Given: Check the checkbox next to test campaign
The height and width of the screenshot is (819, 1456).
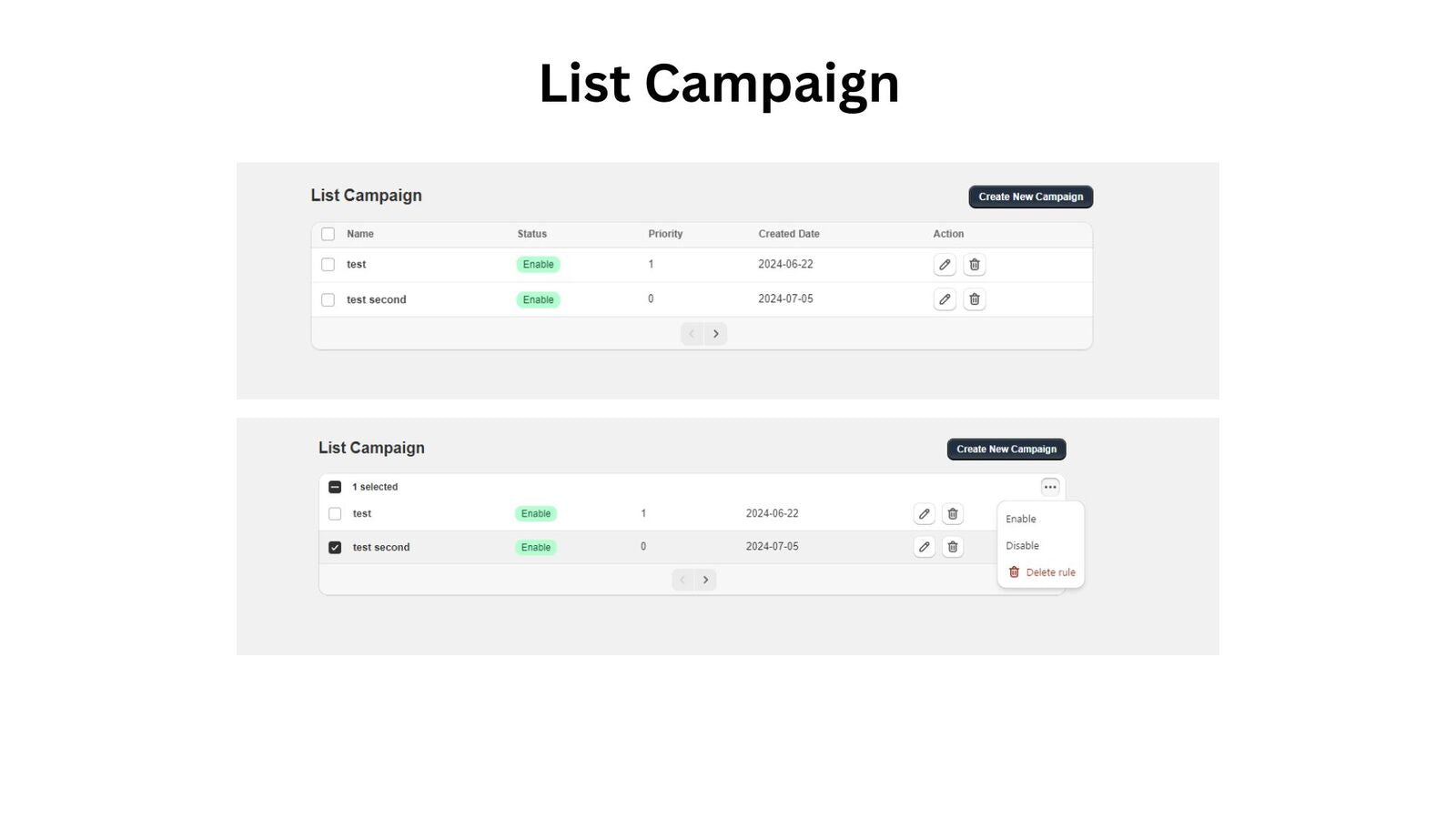Looking at the screenshot, I should coord(328,264).
